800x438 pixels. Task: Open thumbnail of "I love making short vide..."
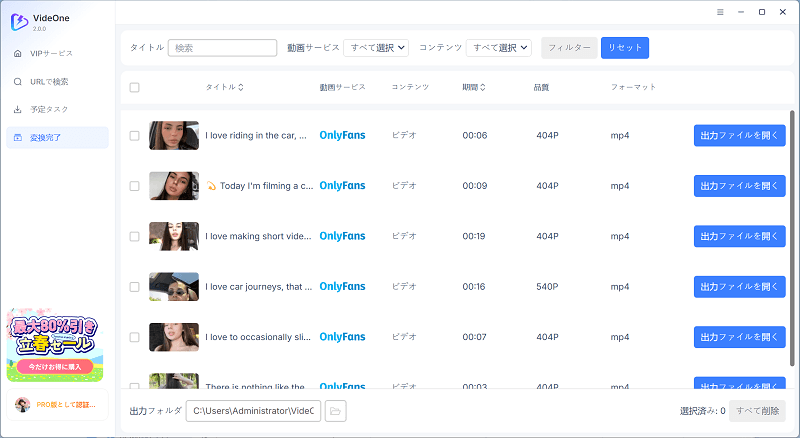pyautogui.click(x=174, y=236)
